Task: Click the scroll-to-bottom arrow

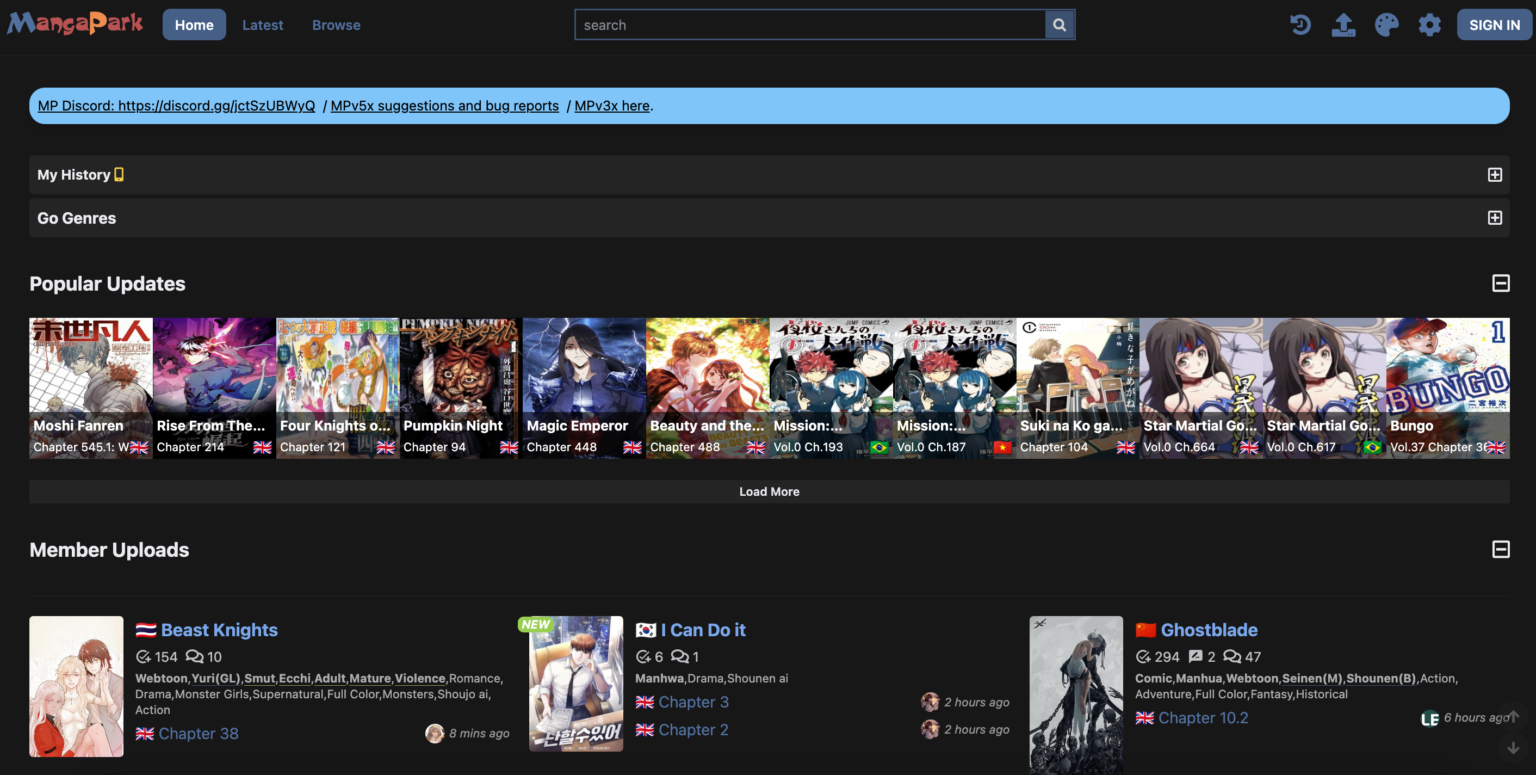Action: [x=1513, y=747]
